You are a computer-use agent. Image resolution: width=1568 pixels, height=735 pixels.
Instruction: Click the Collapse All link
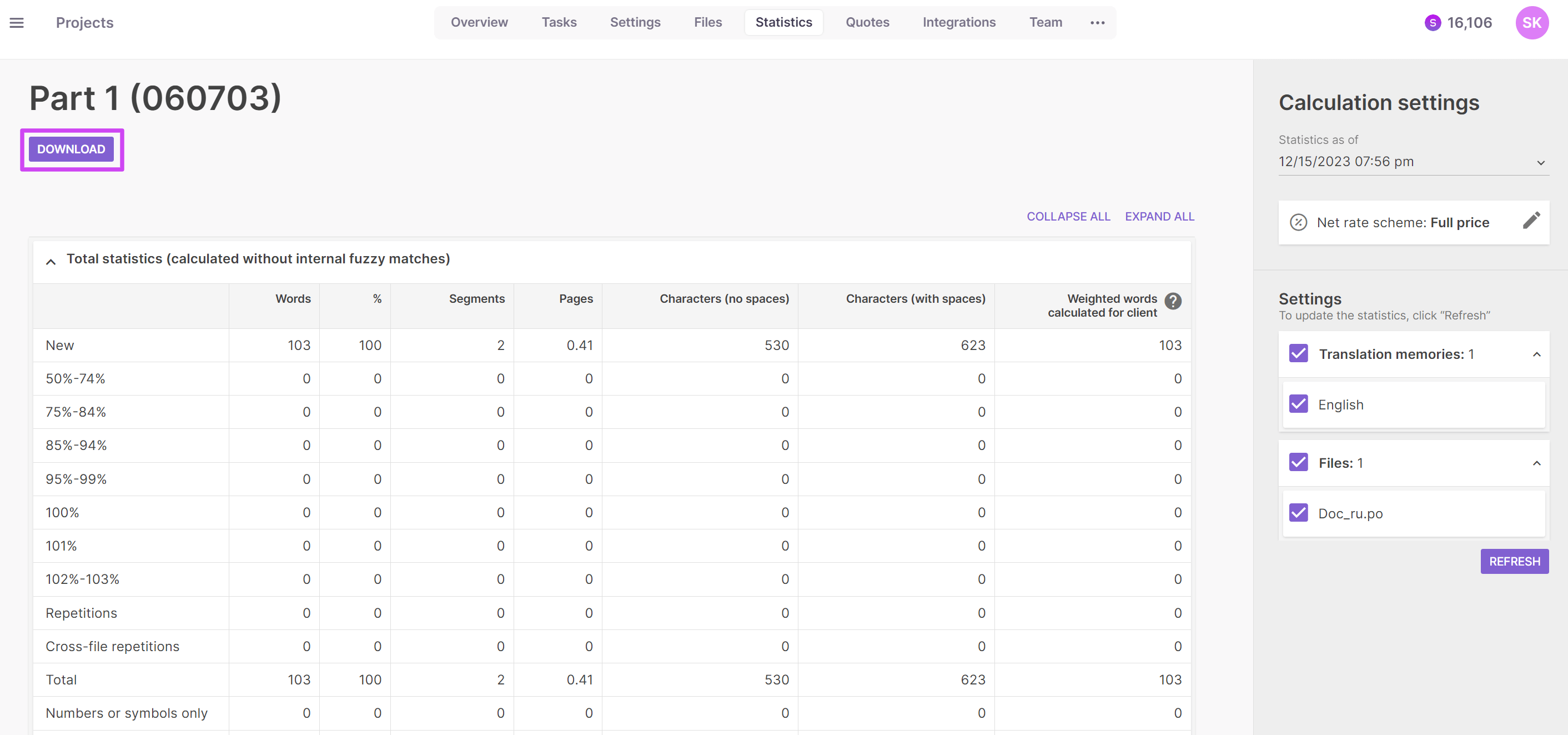(x=1068, y=217)
